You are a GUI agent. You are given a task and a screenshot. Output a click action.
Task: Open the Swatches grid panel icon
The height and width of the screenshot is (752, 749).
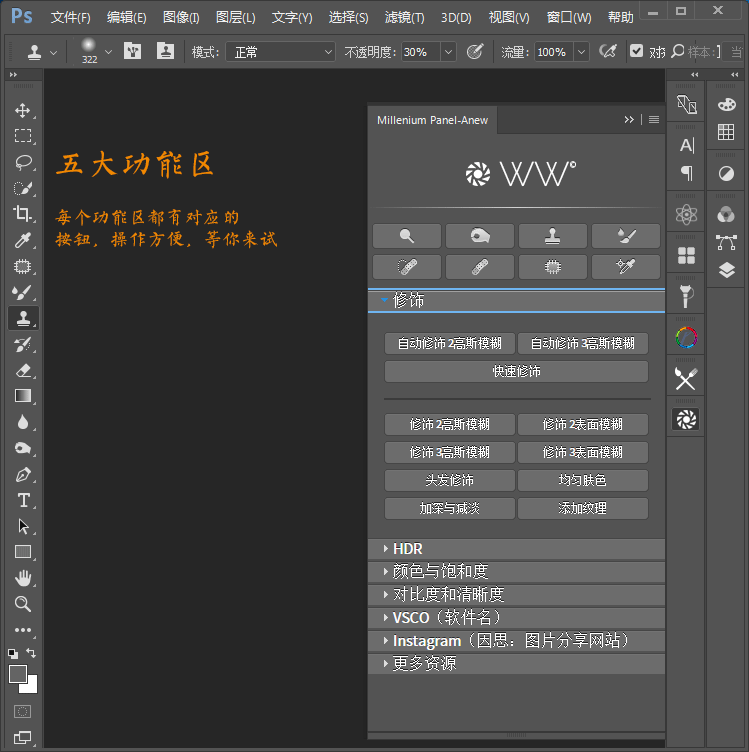pyautogui.click(x=726, y=132)
